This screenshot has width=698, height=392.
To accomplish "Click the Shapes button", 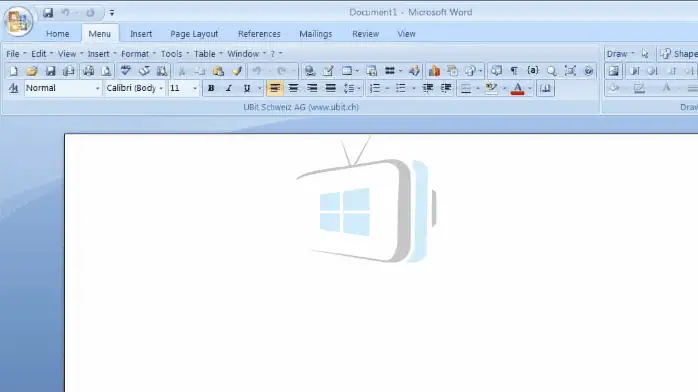I will click(x=679, y=54).
